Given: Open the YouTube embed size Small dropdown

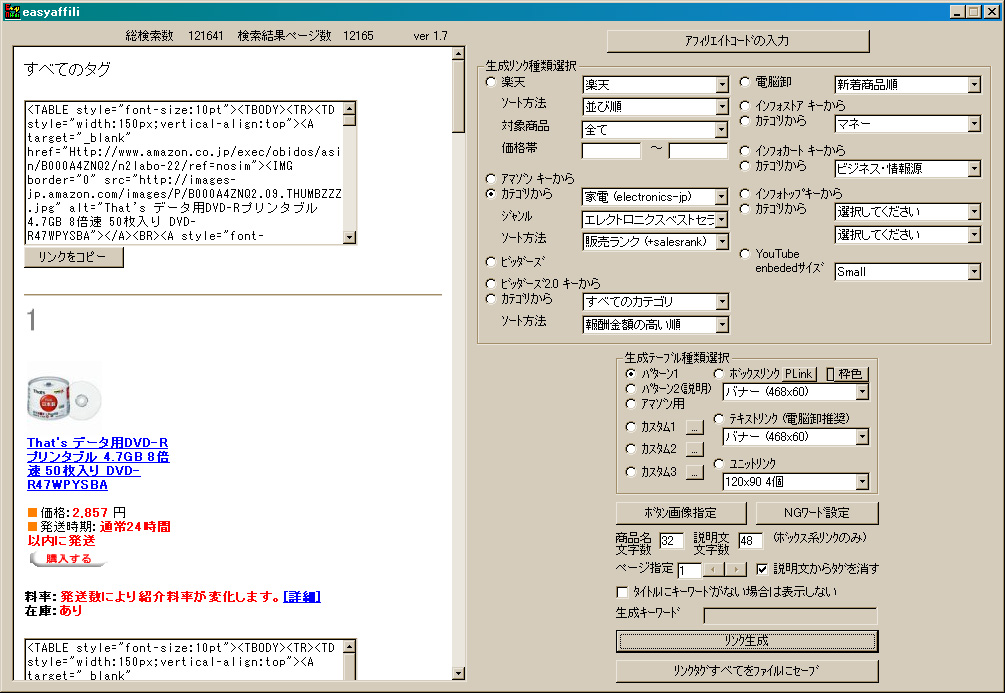Looking at the screenshot, I should click(x=908, y=272).
